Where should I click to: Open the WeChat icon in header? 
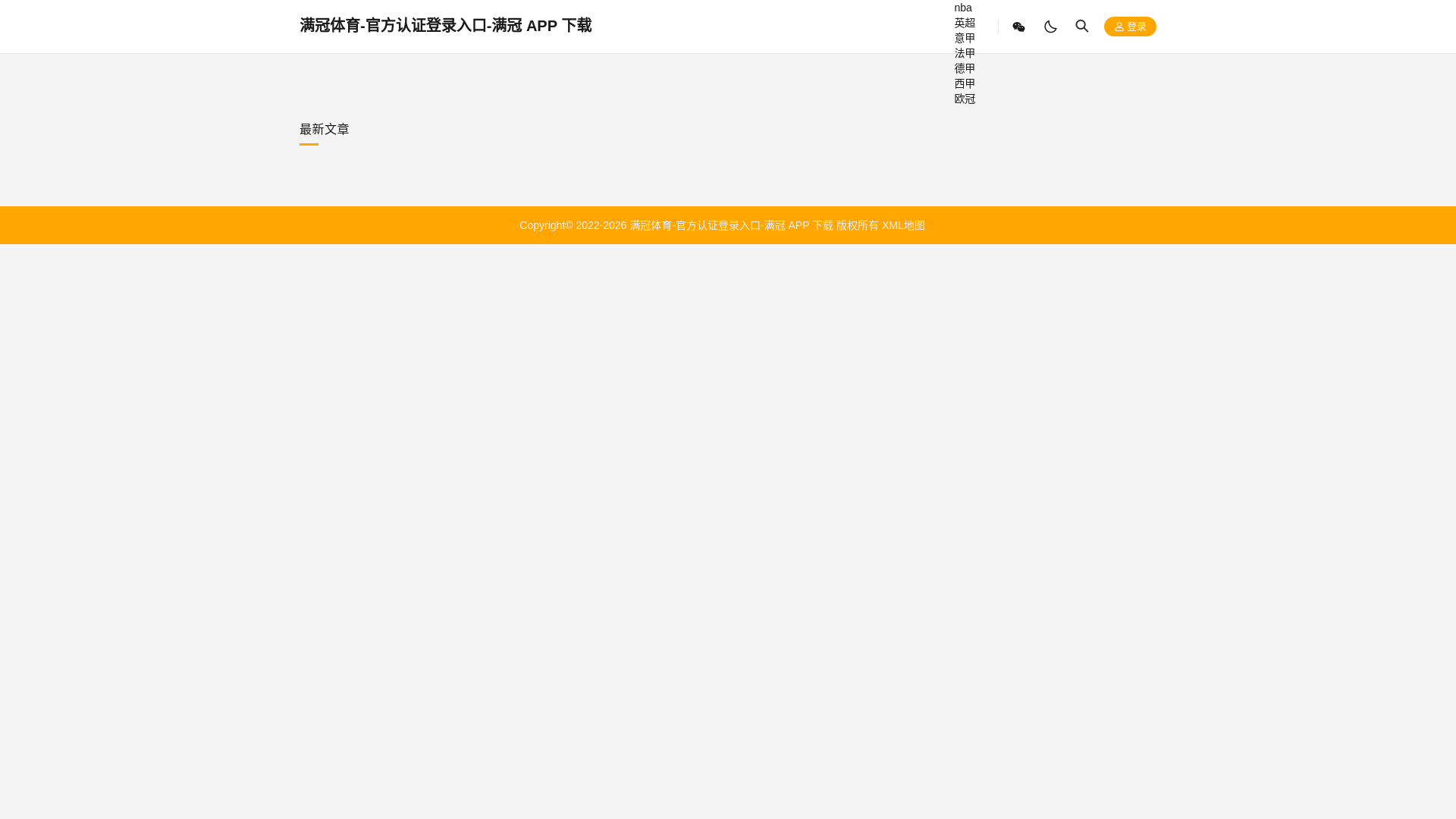(1018, 27)
